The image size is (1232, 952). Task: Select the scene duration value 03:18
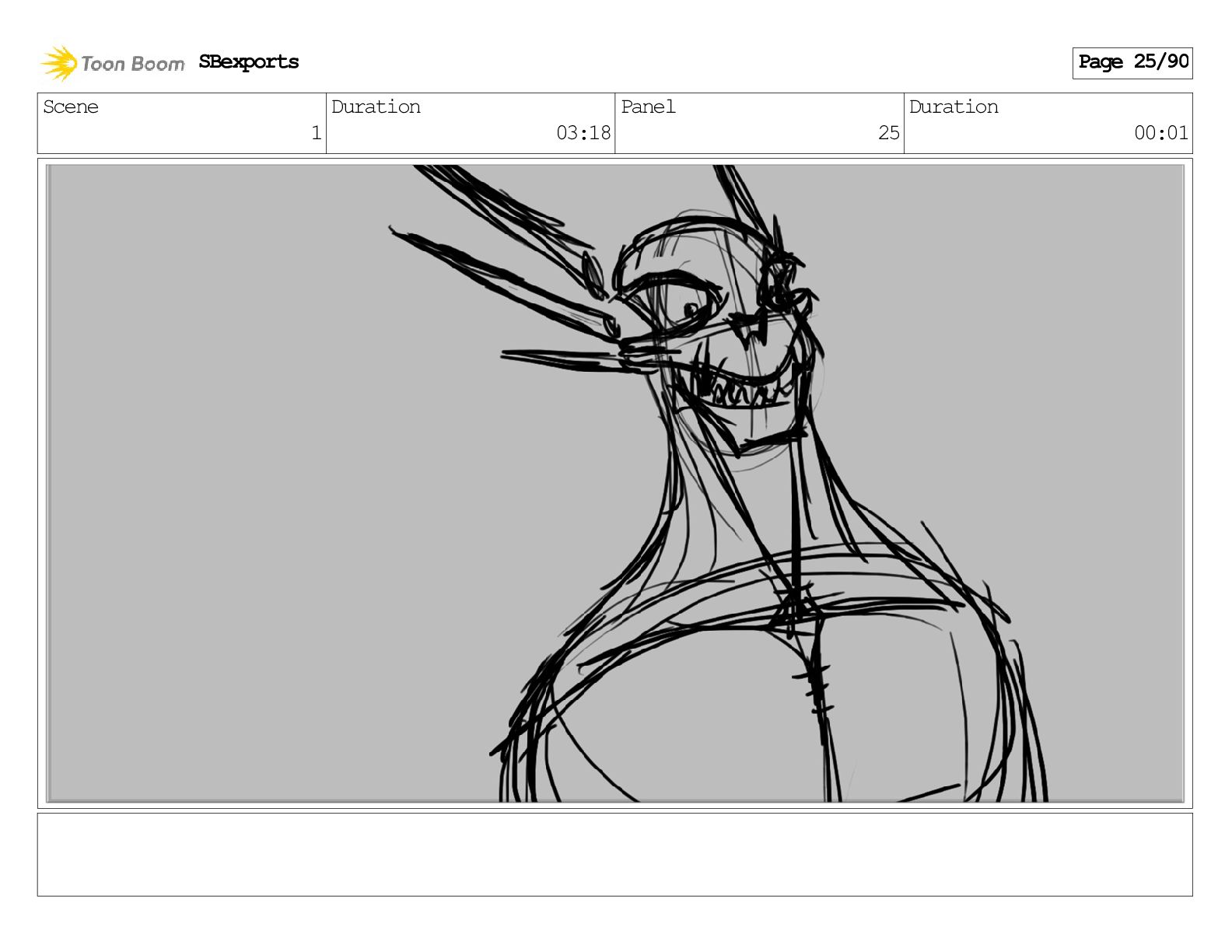coord(583,133)
